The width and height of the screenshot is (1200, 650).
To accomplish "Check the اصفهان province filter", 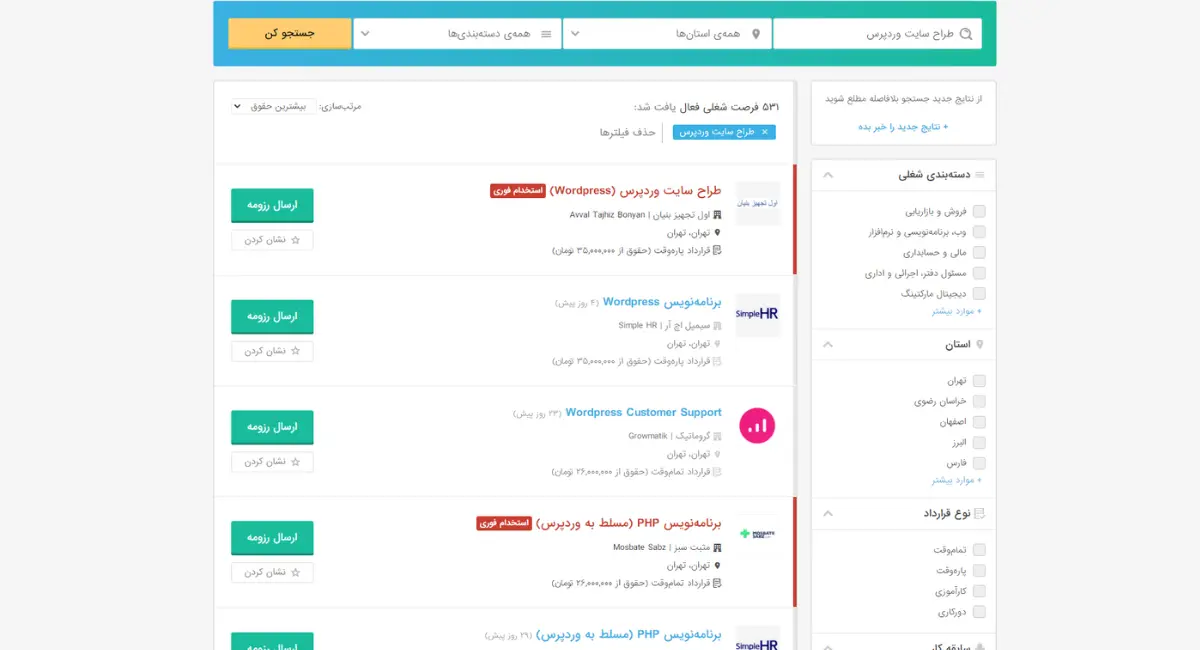I will pos(979,422).
